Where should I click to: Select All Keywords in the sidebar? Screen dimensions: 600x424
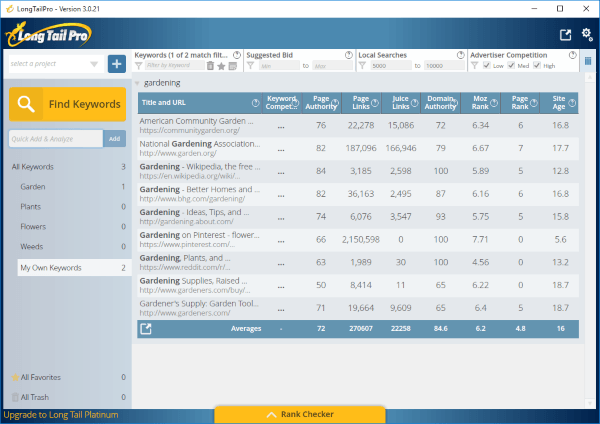(68, 167)
